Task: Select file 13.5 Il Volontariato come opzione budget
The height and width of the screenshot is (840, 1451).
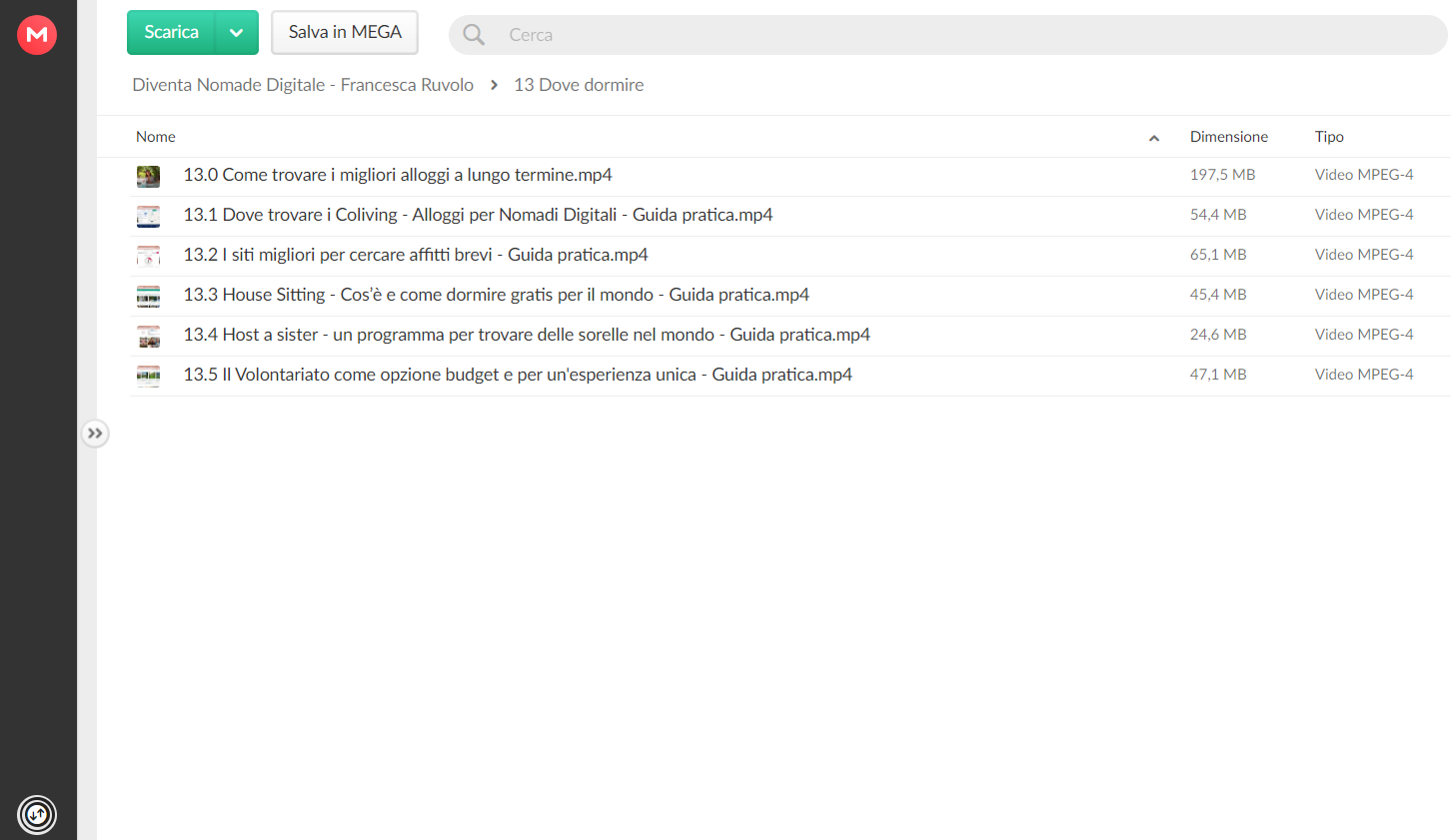Action: click(x=518, y=375)
